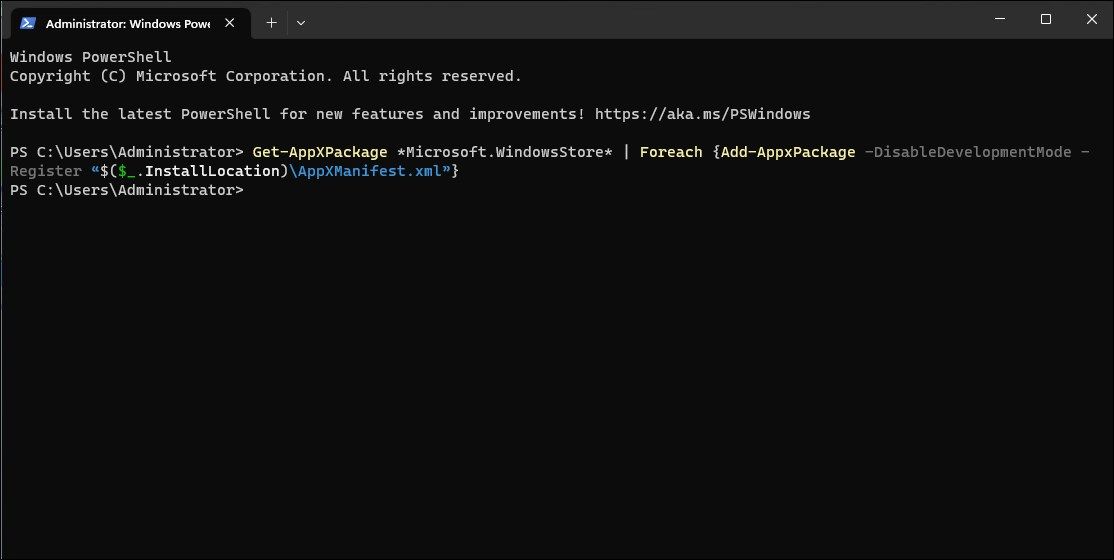Open the https://aka.ms/PSWindows link
The height and width of the screenshot is (560, 1114).
click(702, 114)
